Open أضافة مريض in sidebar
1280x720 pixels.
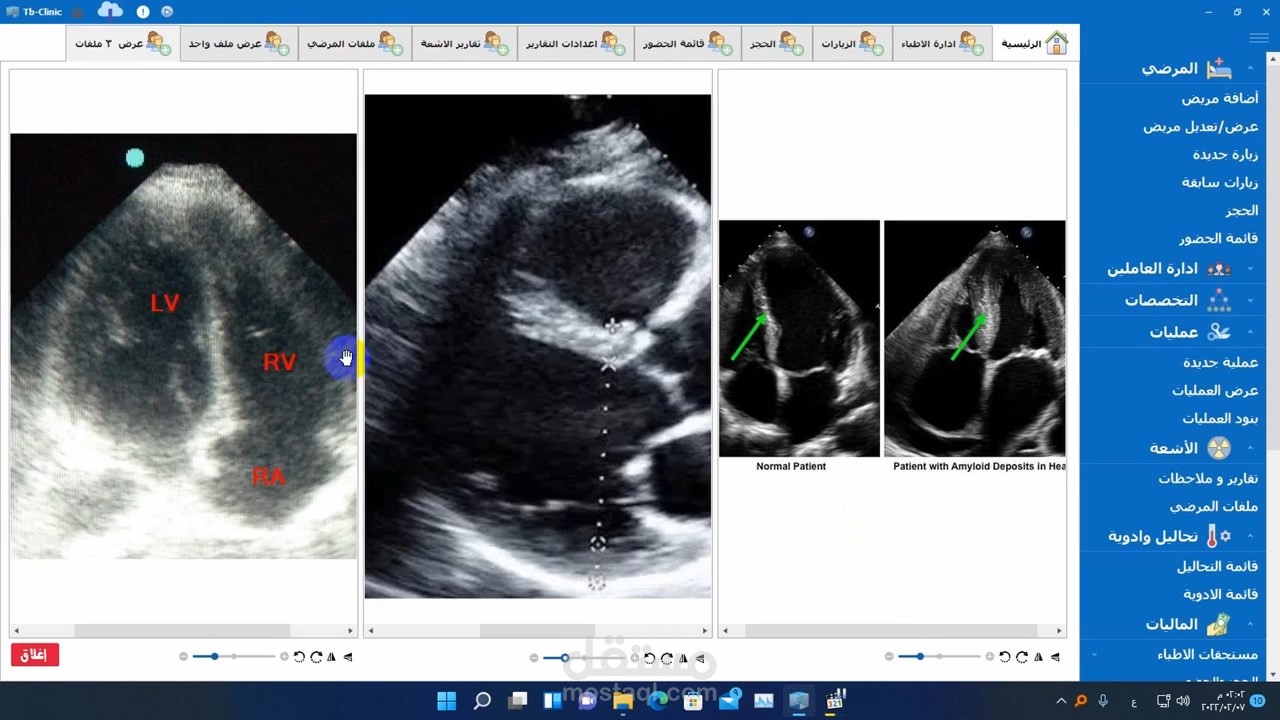[x=1220, y=98]
